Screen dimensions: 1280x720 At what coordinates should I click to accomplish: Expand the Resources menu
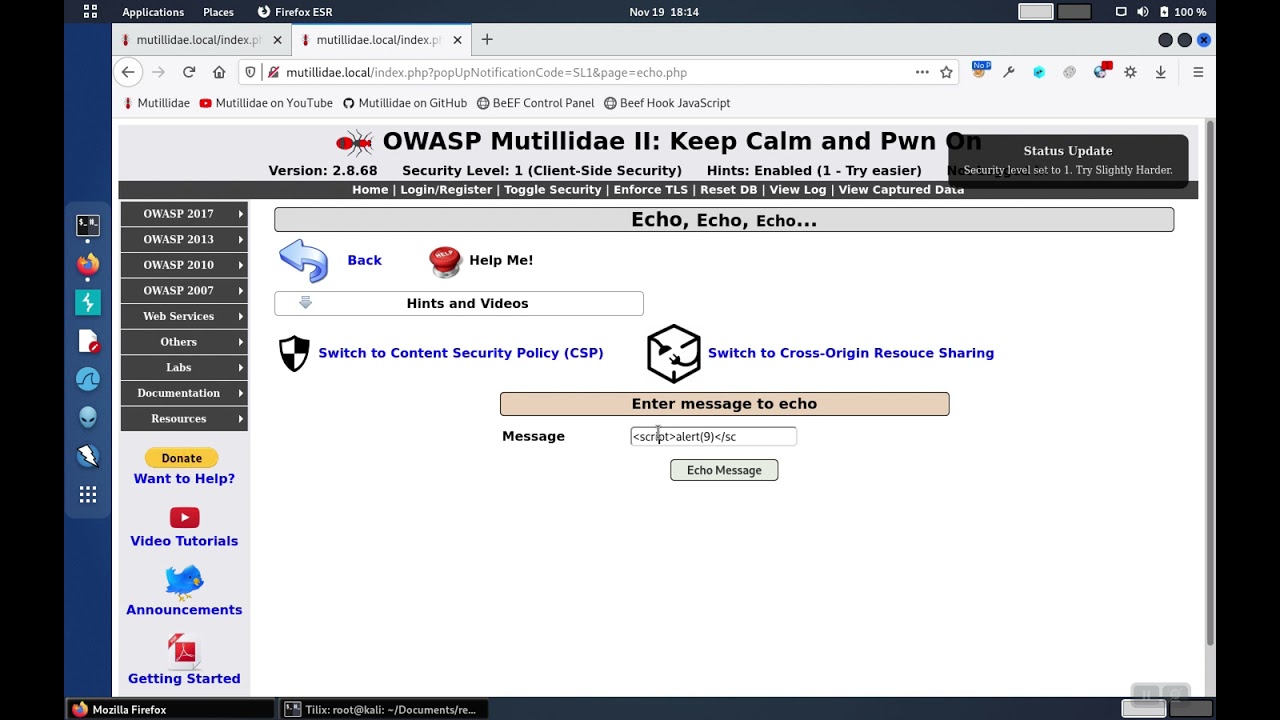coord(184,419)
